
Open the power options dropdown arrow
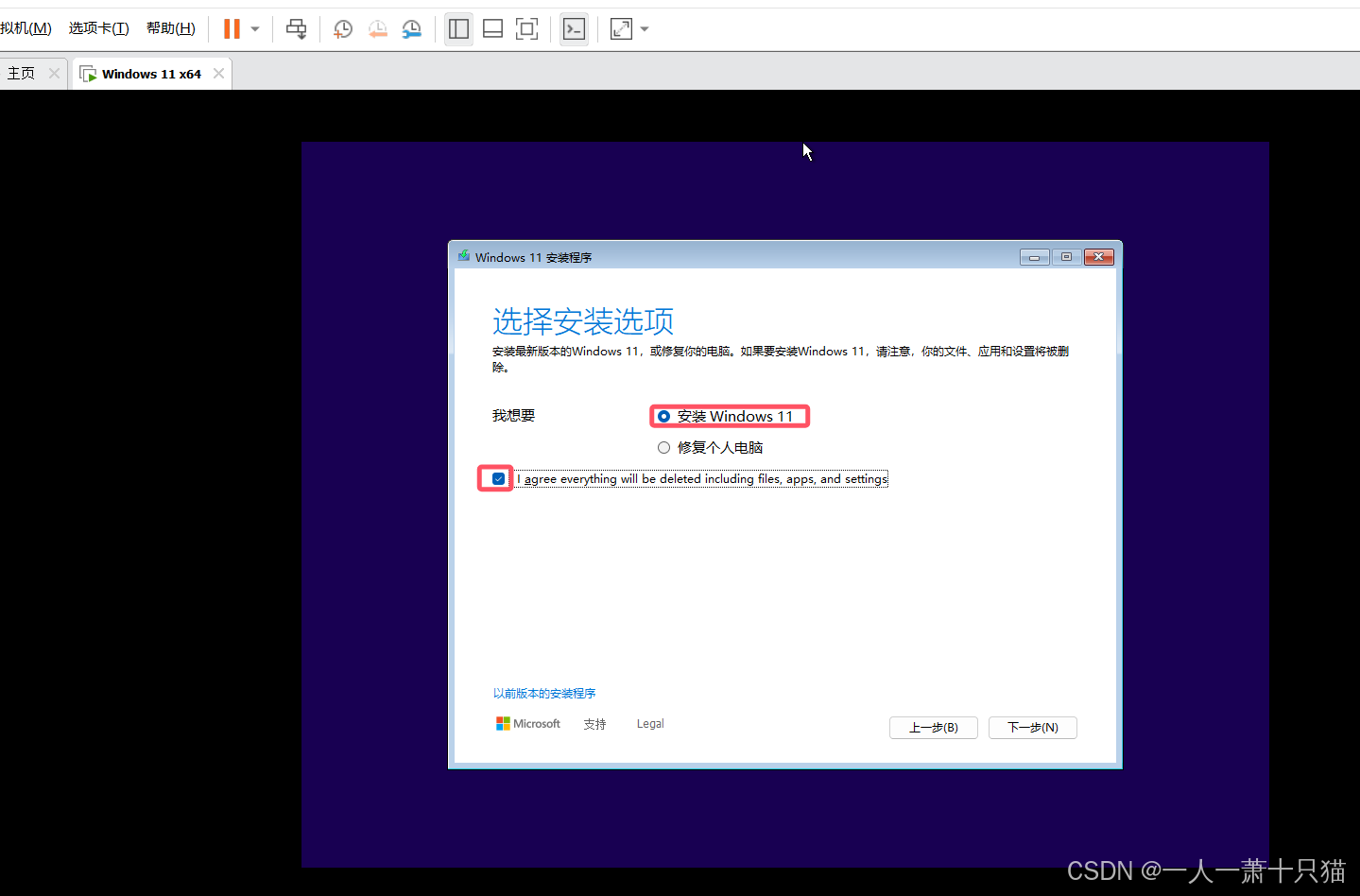pyautogui.click(x=255, y=29)
